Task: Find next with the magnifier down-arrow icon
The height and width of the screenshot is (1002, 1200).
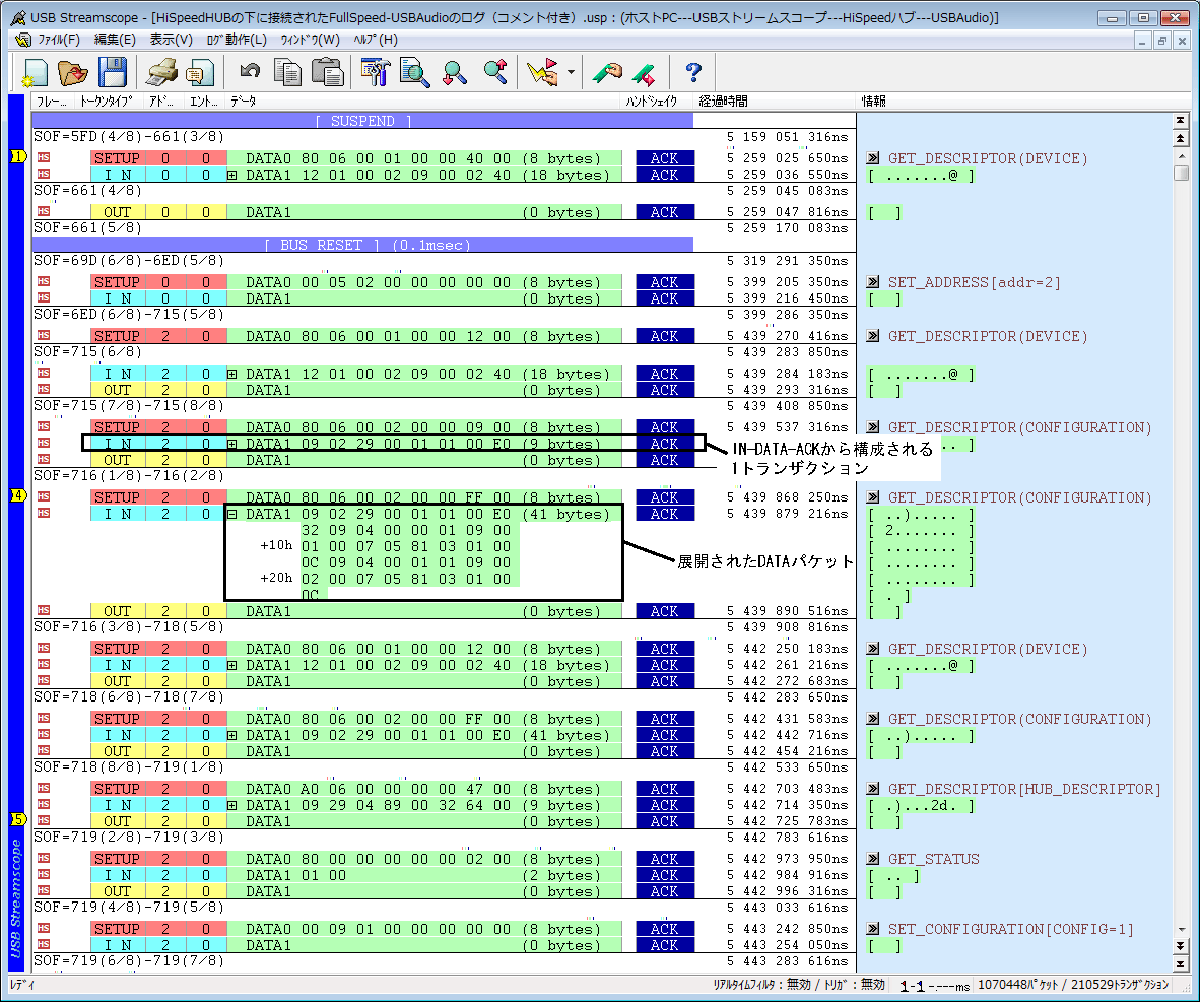Action: (x=455, y=72)
